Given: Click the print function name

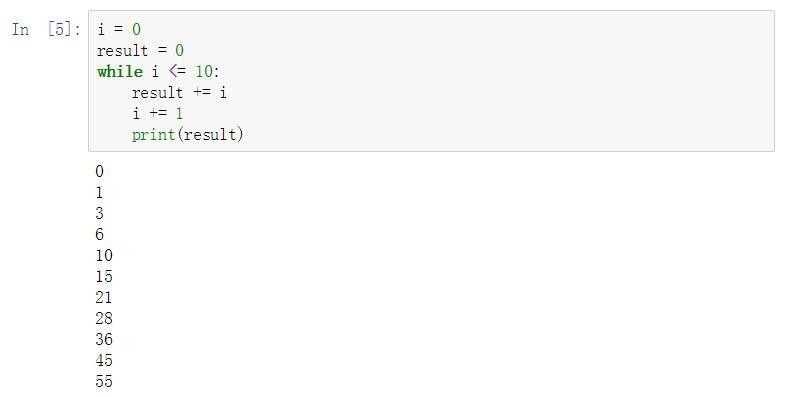Looking at the screenshot, I should [x=153, y=135].
